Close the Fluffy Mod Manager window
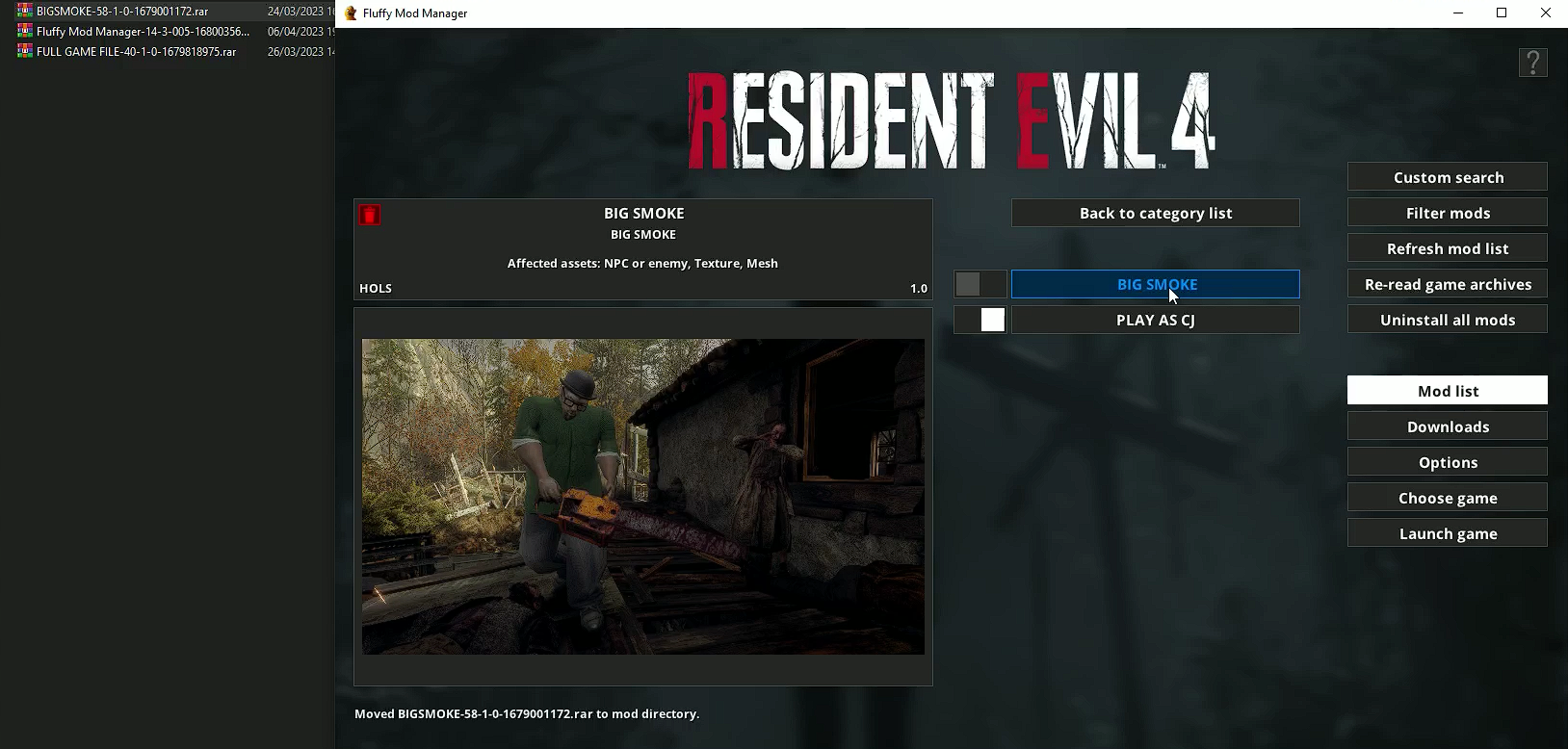 point(1546,13)
